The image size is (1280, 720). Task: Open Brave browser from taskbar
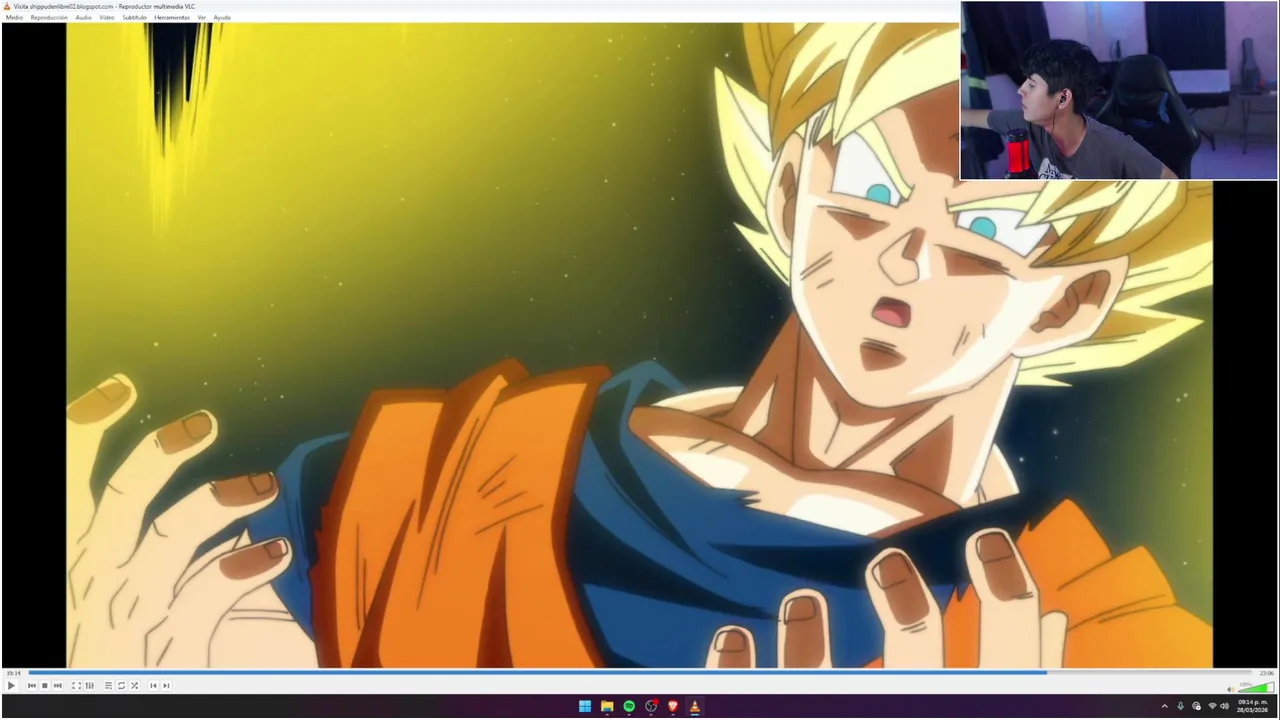click(673, 706)
